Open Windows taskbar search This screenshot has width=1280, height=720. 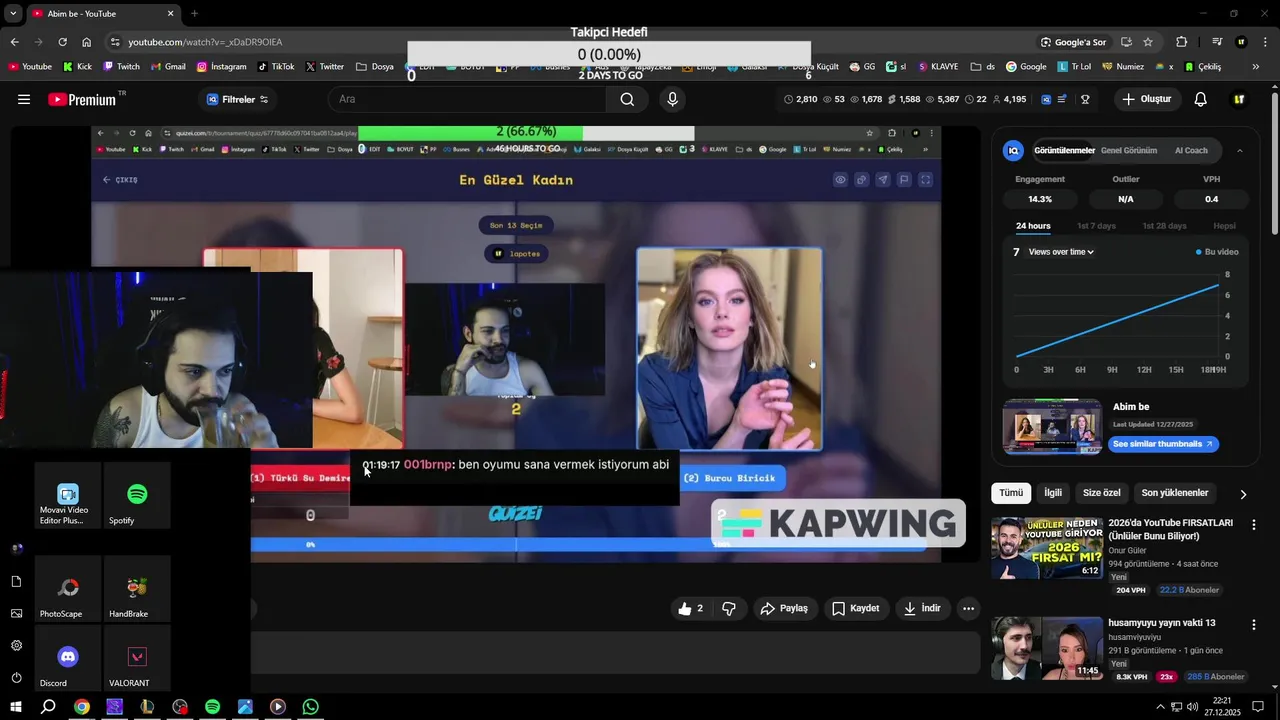point(48,707)
